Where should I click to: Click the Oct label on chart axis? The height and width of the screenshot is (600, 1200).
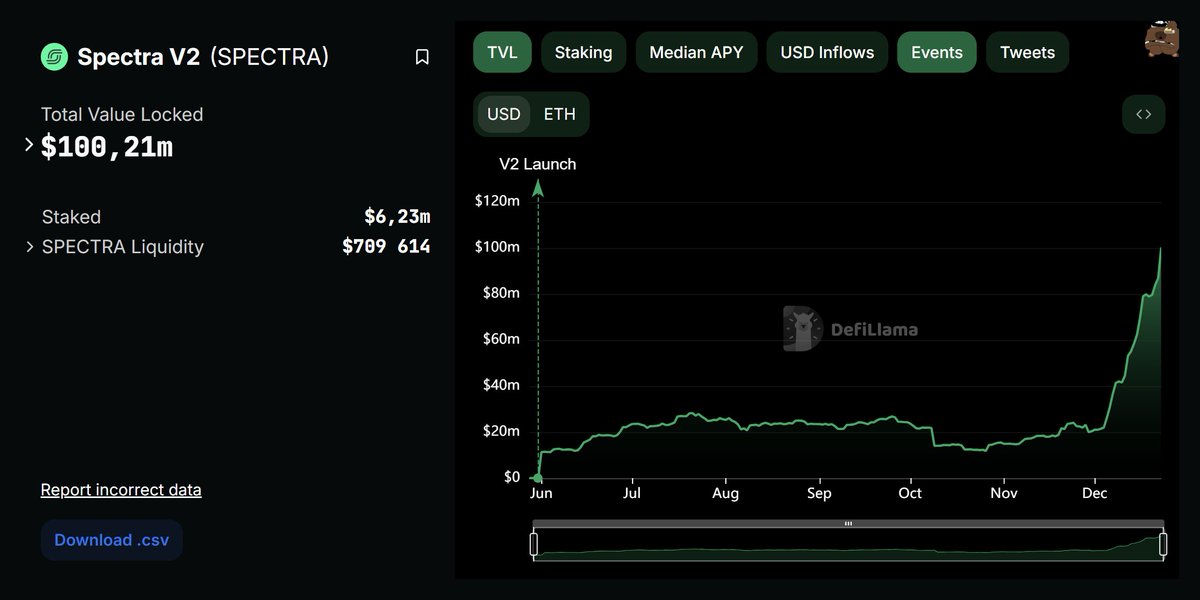pyautogui.click(x=910, y=493)
